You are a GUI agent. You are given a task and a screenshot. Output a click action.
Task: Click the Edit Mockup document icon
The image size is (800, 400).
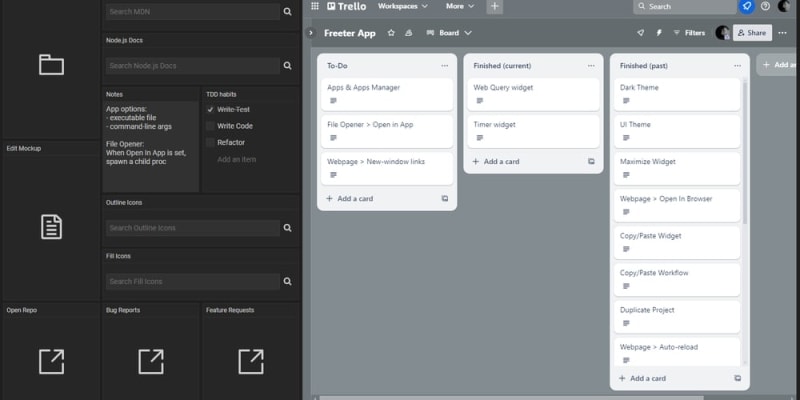(x=51, y=227)
